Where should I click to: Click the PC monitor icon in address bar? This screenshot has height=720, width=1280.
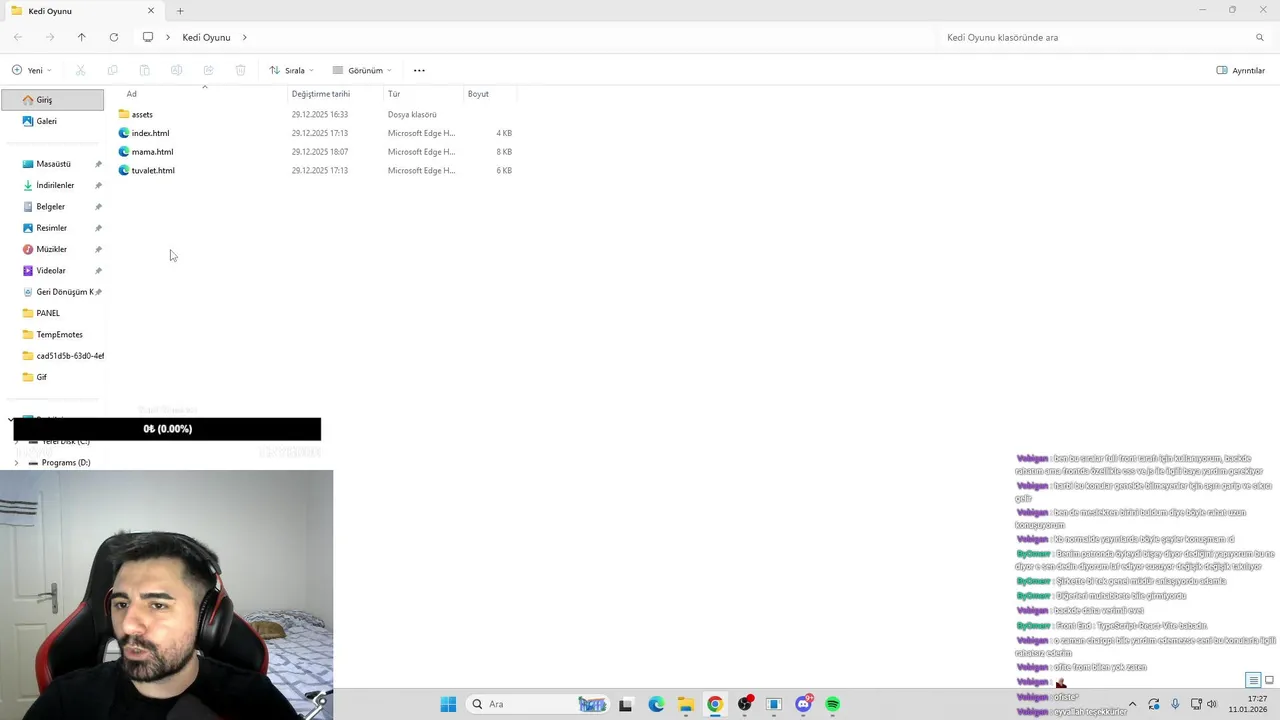(x=148, y=37)
